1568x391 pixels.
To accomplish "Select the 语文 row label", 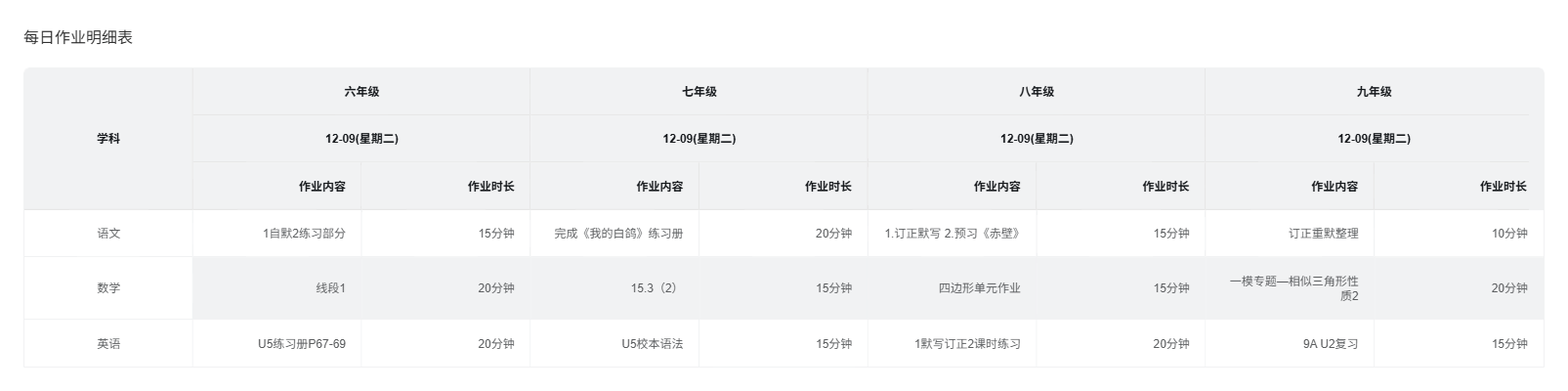I will tap(108, 234).
